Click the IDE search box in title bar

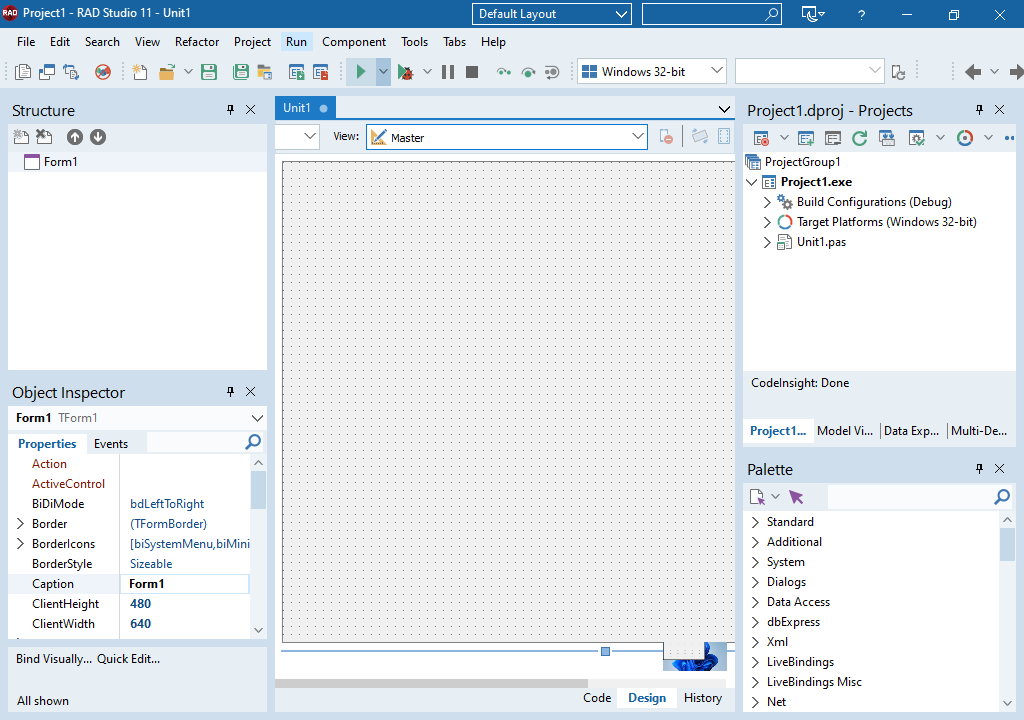pos(711,14)
